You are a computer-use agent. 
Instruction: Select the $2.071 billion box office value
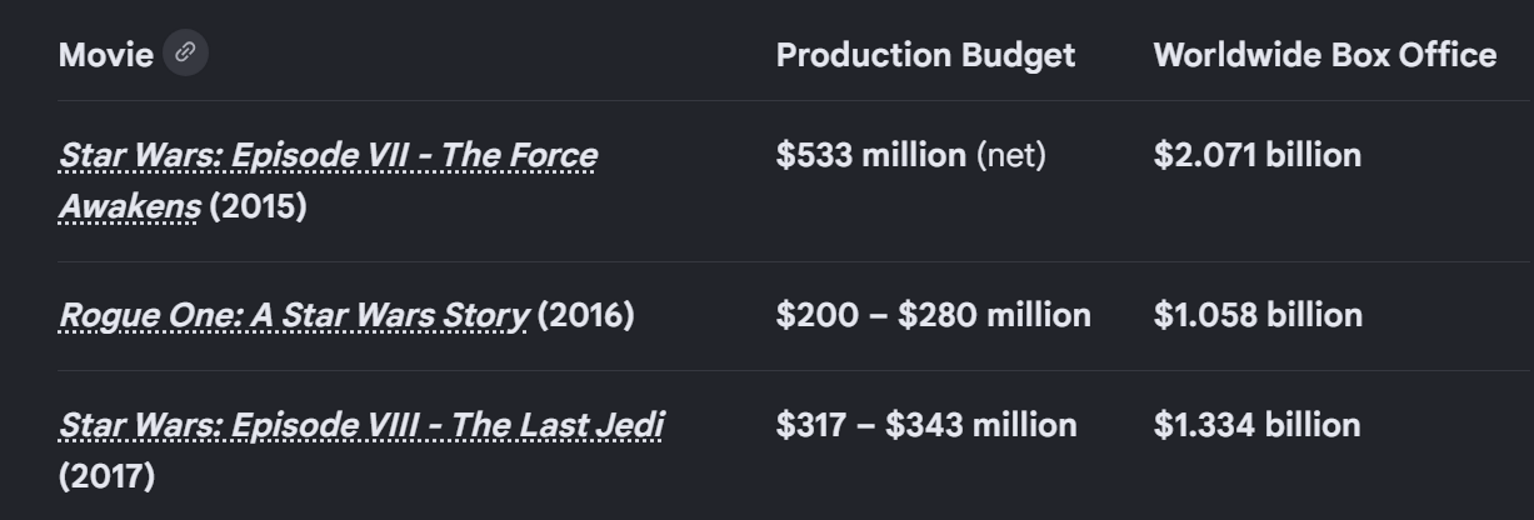click(x=1257, y=155)
